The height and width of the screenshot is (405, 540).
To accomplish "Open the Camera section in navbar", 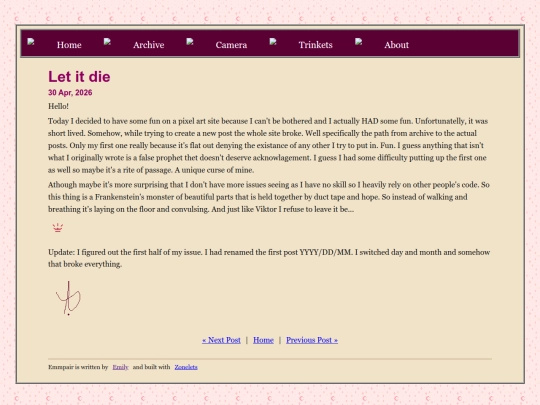I will (x=231, y=45).
